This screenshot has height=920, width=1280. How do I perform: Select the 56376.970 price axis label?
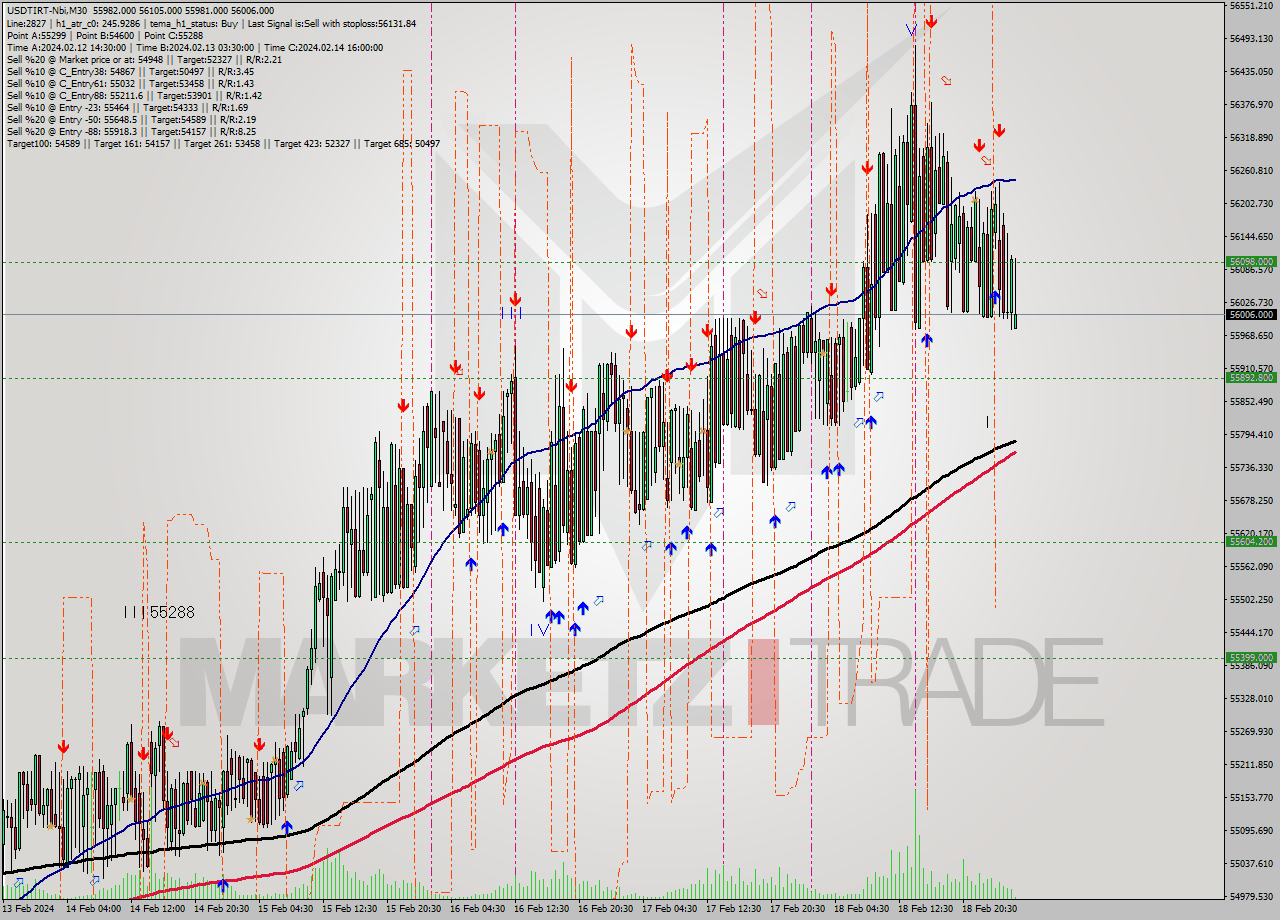1251,104
